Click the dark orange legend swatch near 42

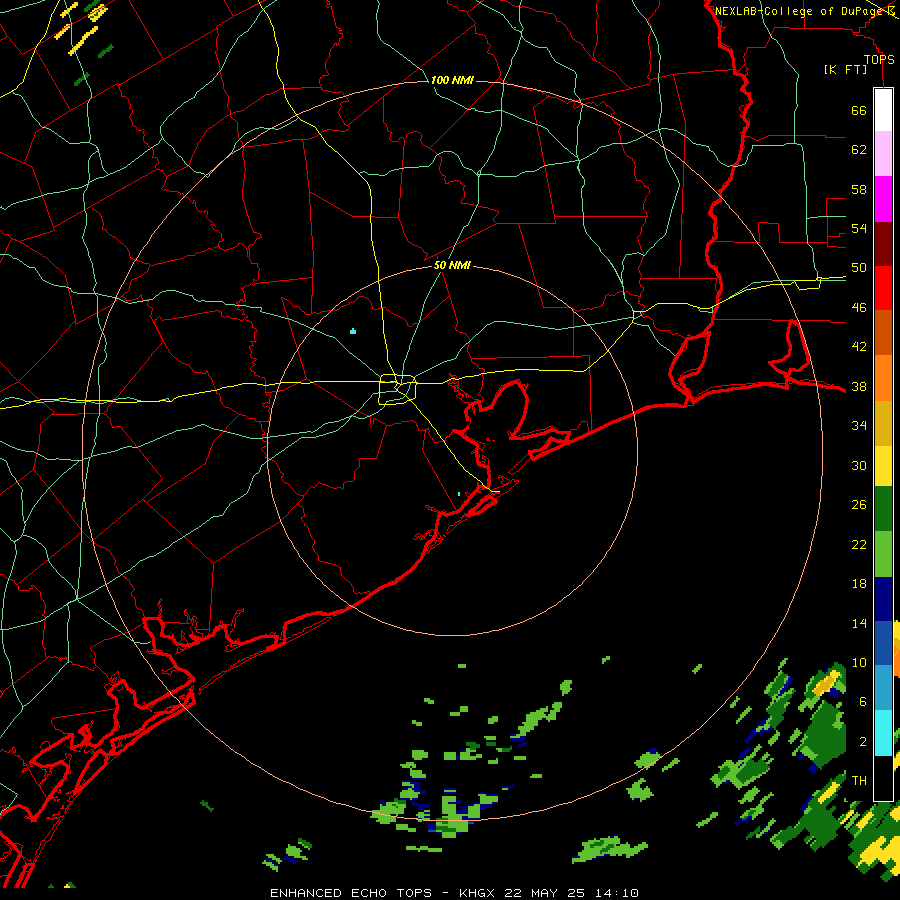click(x=883, y=332)
